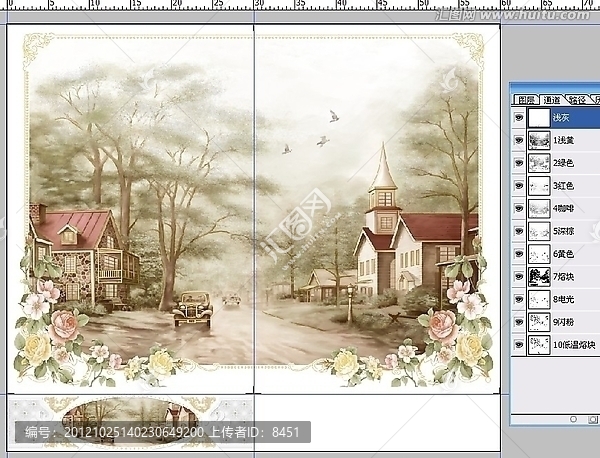Toggle visibility of the 2绿色 channel

[518, 163]
